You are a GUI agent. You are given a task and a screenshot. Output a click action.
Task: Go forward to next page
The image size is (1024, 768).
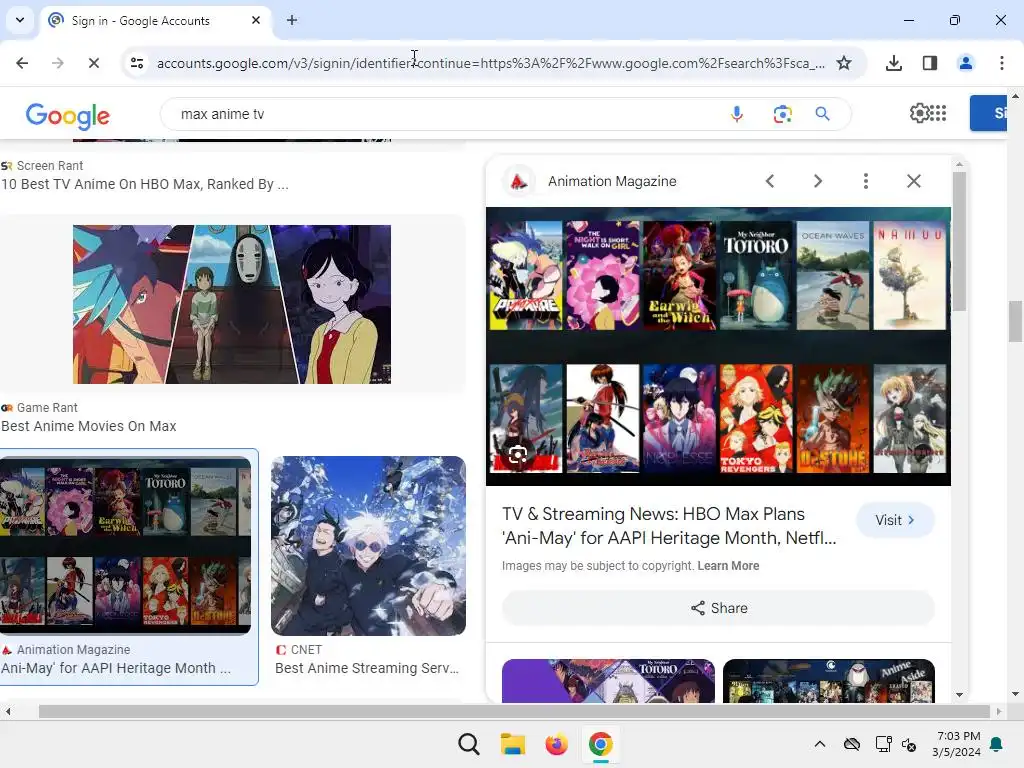[58, 63]
